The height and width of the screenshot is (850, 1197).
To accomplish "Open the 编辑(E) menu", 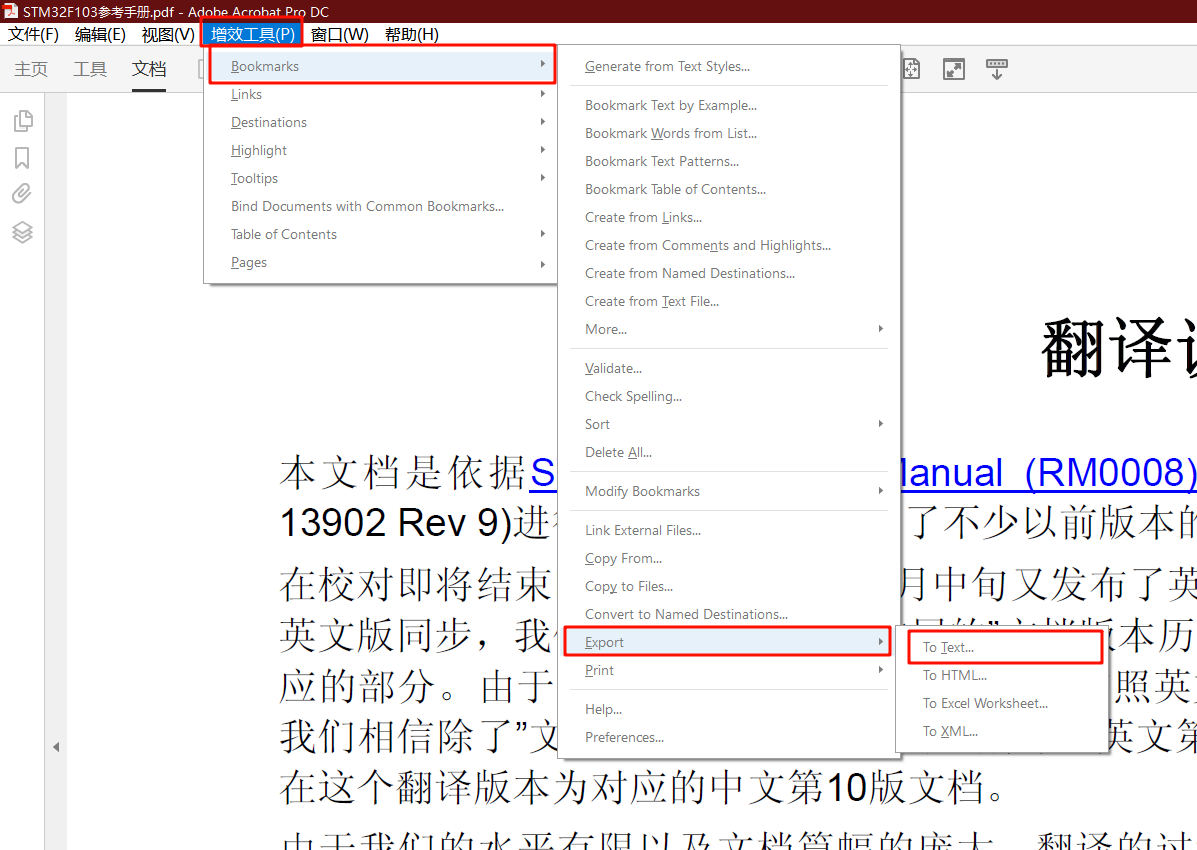I will [100, 34].
